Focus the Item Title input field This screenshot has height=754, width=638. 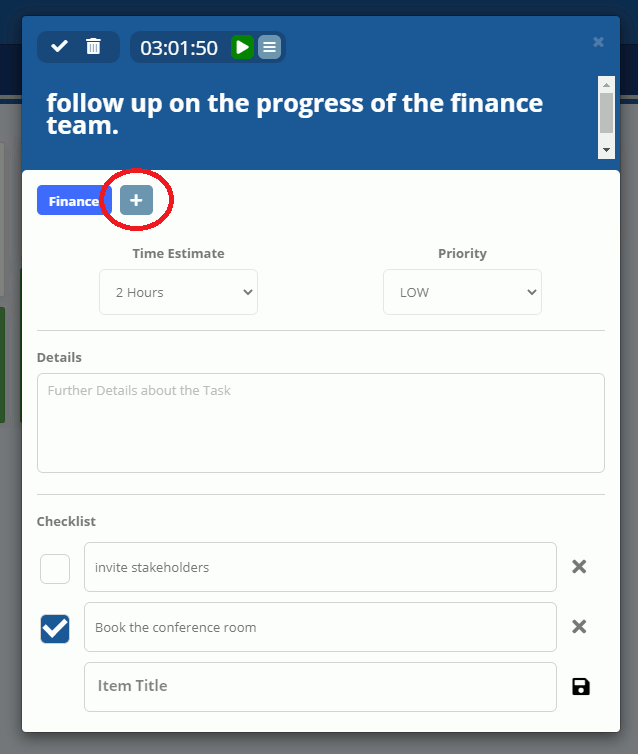tap(320, 687)
